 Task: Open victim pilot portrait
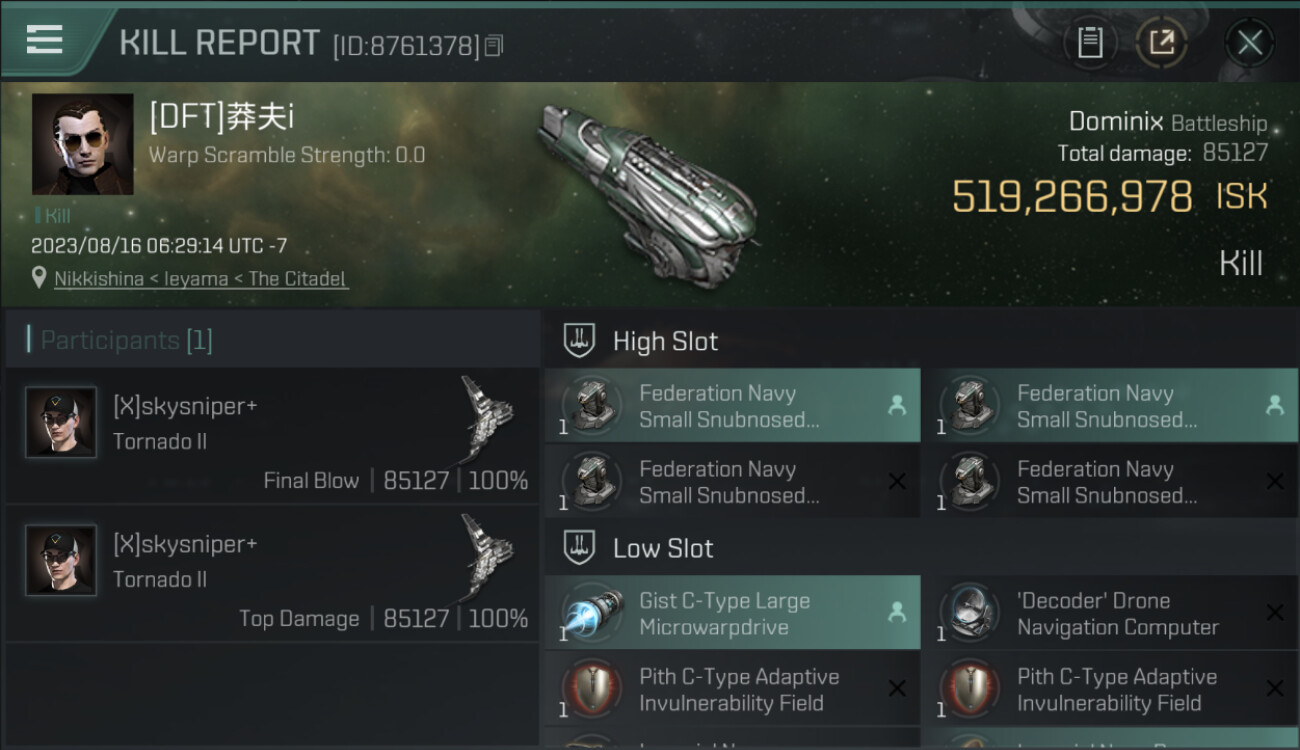82,144
